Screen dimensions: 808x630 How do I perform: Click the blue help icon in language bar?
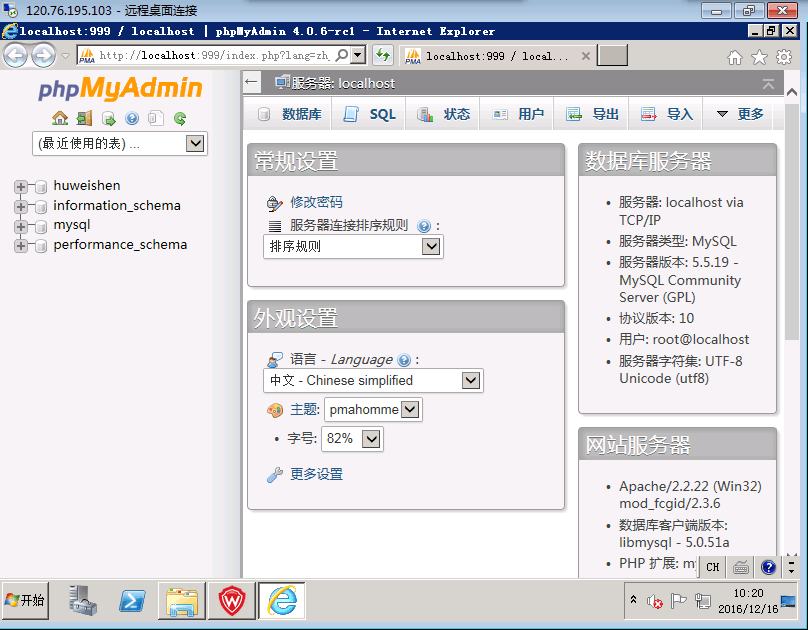[x=768, y=567]
